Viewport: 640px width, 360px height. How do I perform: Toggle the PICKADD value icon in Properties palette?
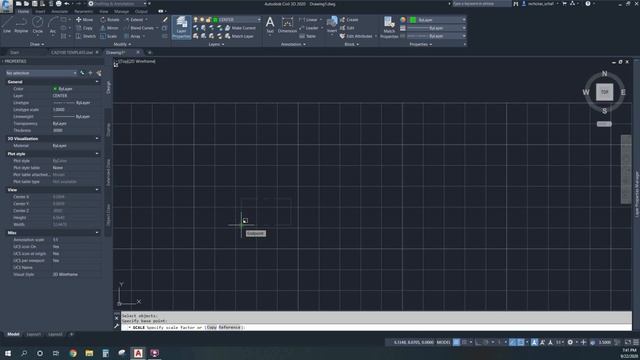tap(82, 73)
